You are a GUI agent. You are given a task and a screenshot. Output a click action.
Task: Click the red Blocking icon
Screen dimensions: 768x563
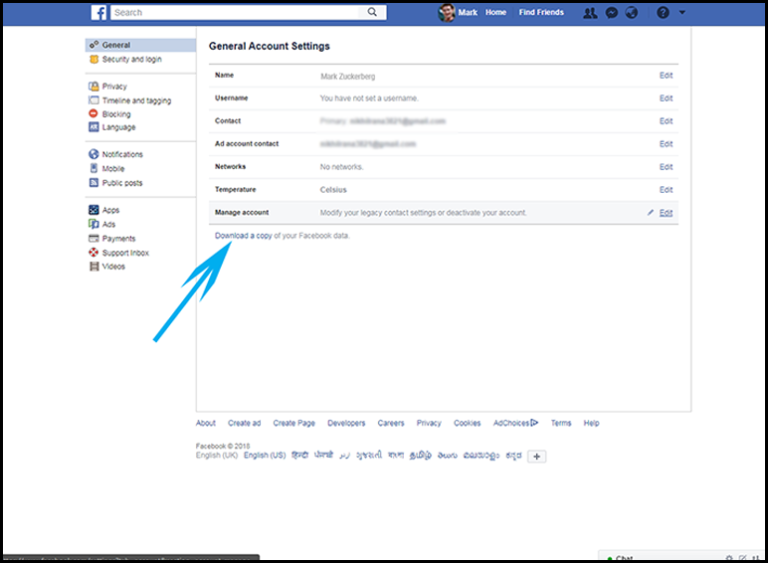click(x=93, y=114)
